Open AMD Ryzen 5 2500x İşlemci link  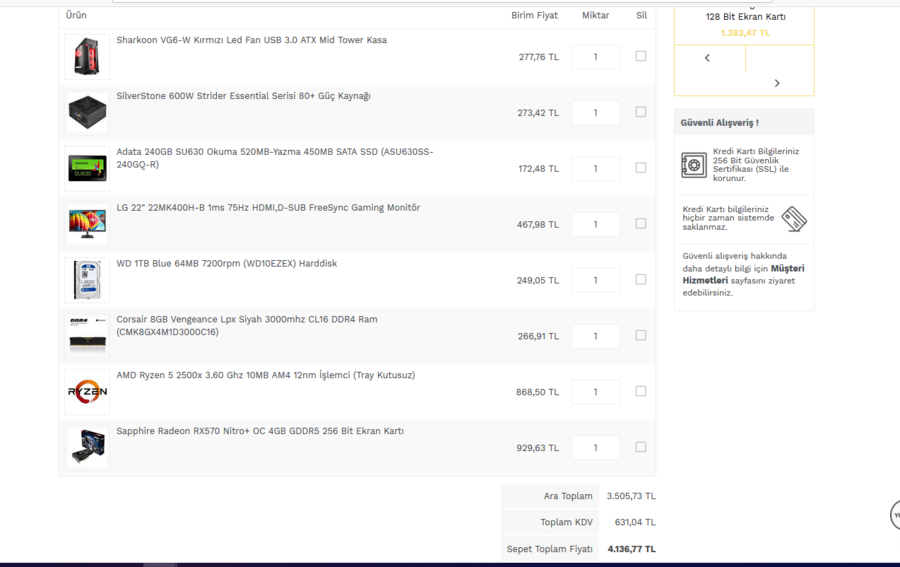pos(266,375)
